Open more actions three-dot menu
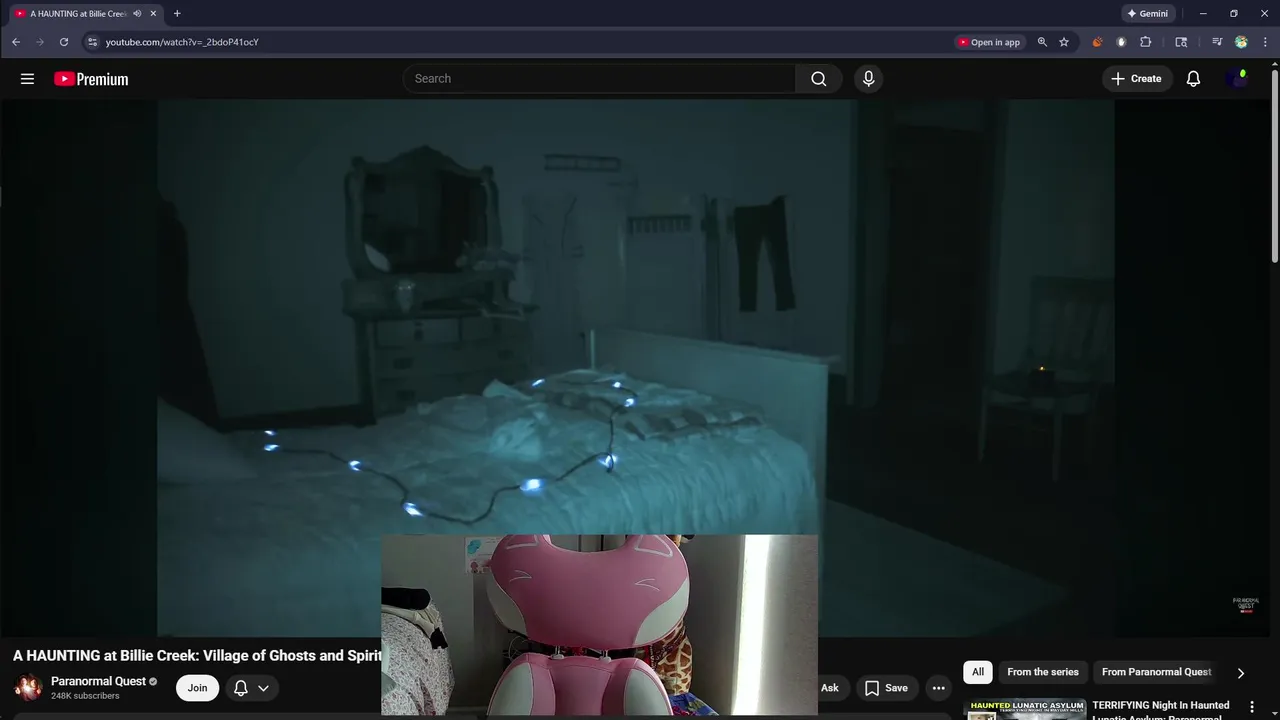This screenshot has height=720, width=1280. pos(938,688)
